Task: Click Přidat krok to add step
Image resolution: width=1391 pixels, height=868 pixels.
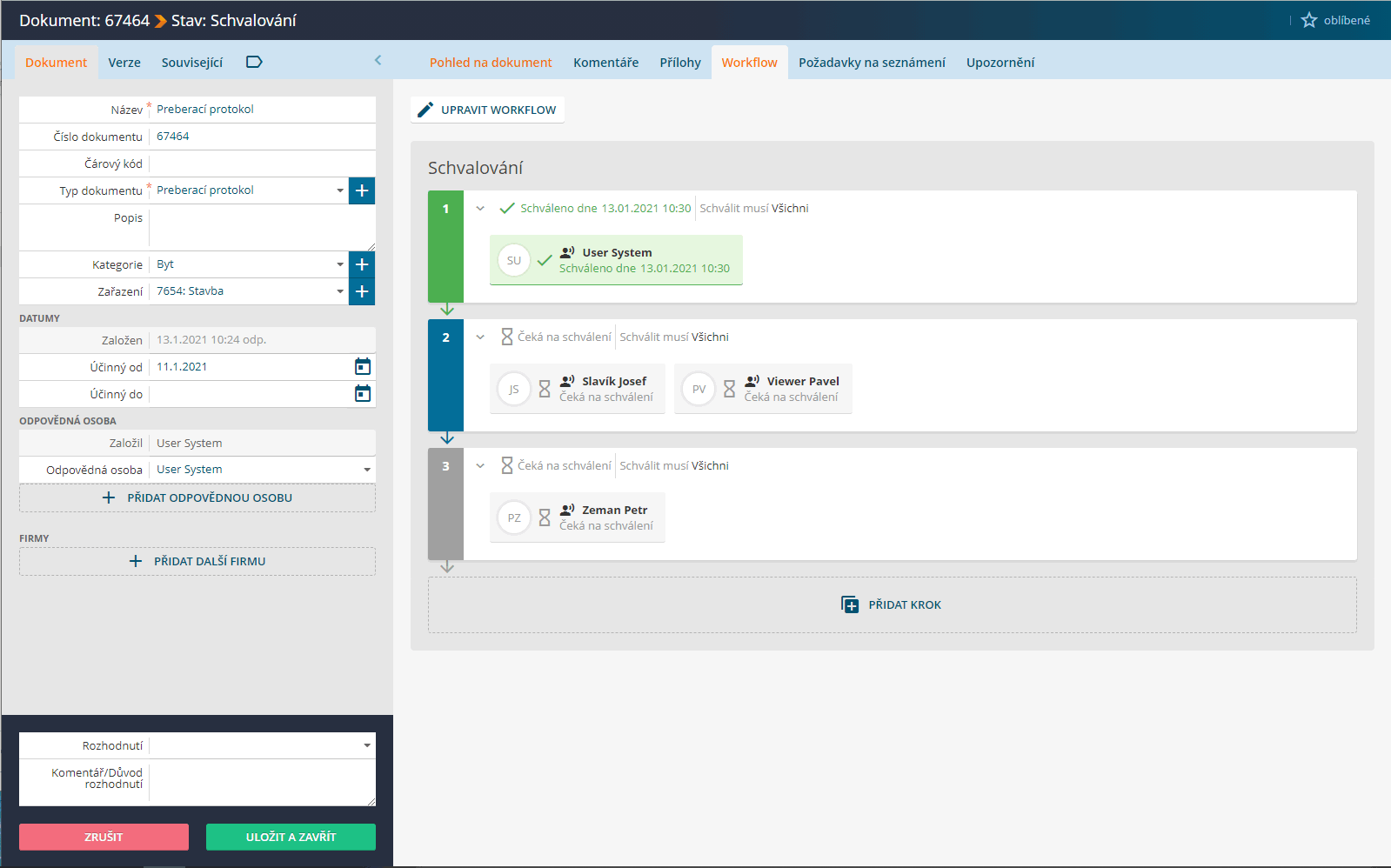Action: tap(892, 604)
